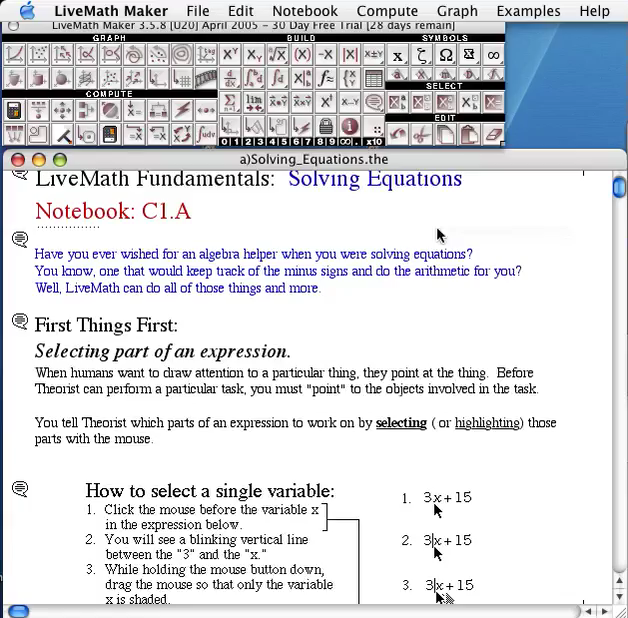Open the infinity symbol popup
Image resolution: width=628 pixels, height=618 pixels.
click(x=493, y=56)
